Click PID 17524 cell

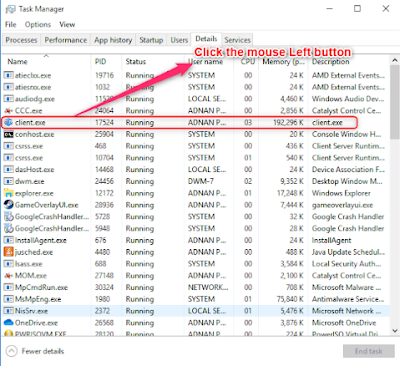click(x=104, y=123)
